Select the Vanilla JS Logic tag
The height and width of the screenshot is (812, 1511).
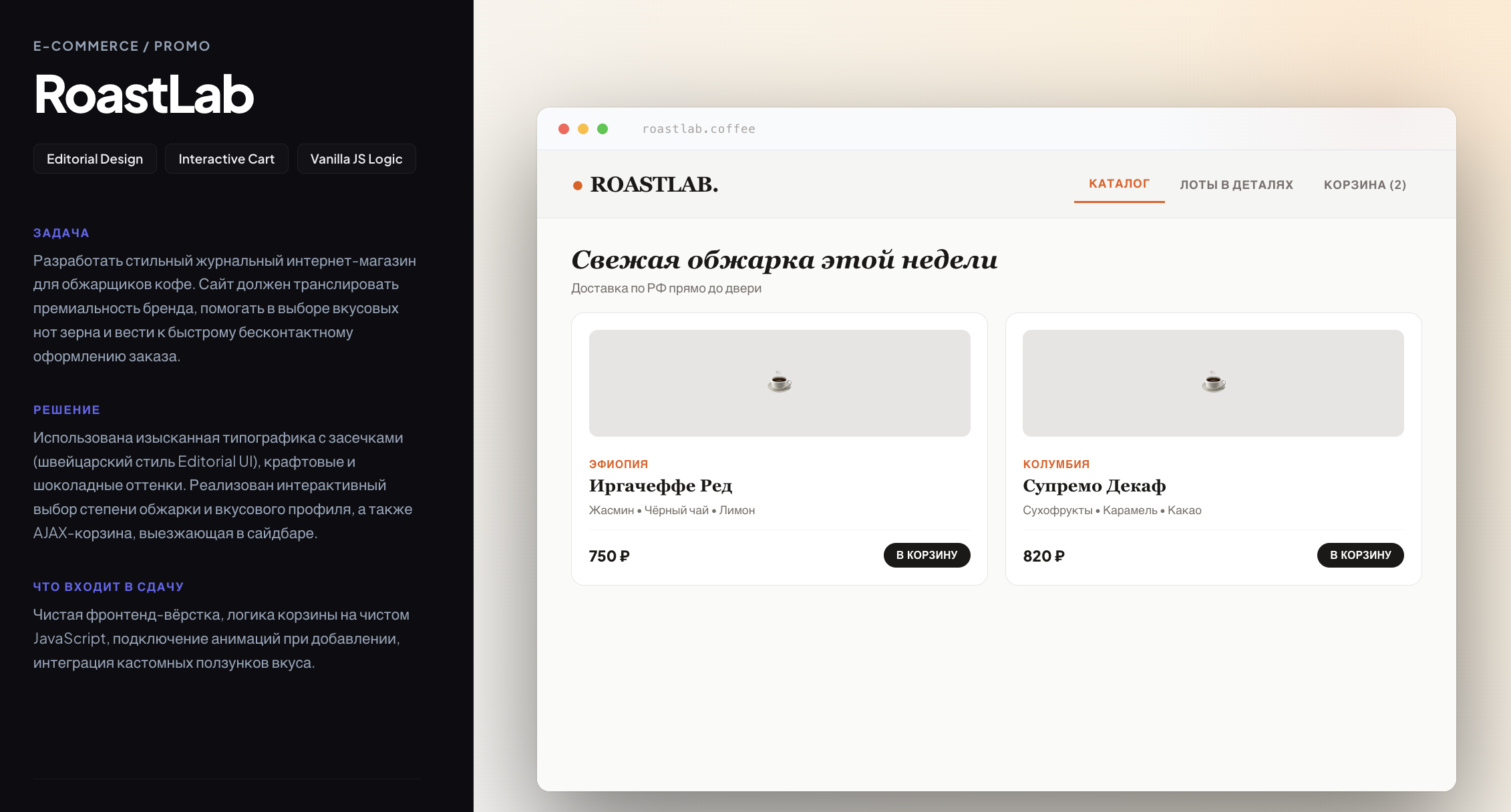click(356, 159)
